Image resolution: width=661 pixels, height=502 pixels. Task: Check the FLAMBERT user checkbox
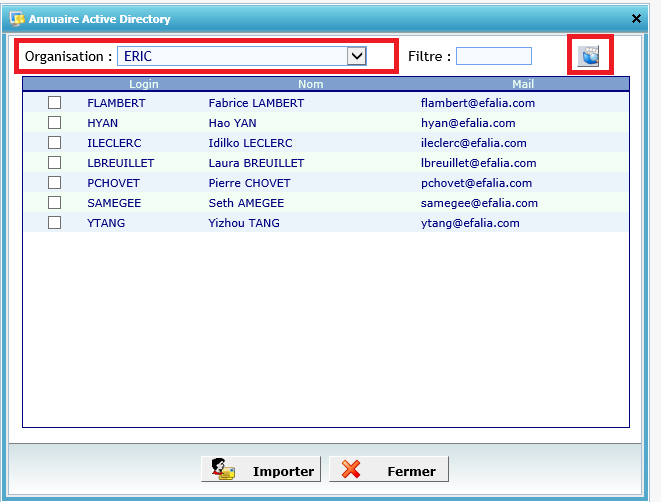[x=55, y=103]
